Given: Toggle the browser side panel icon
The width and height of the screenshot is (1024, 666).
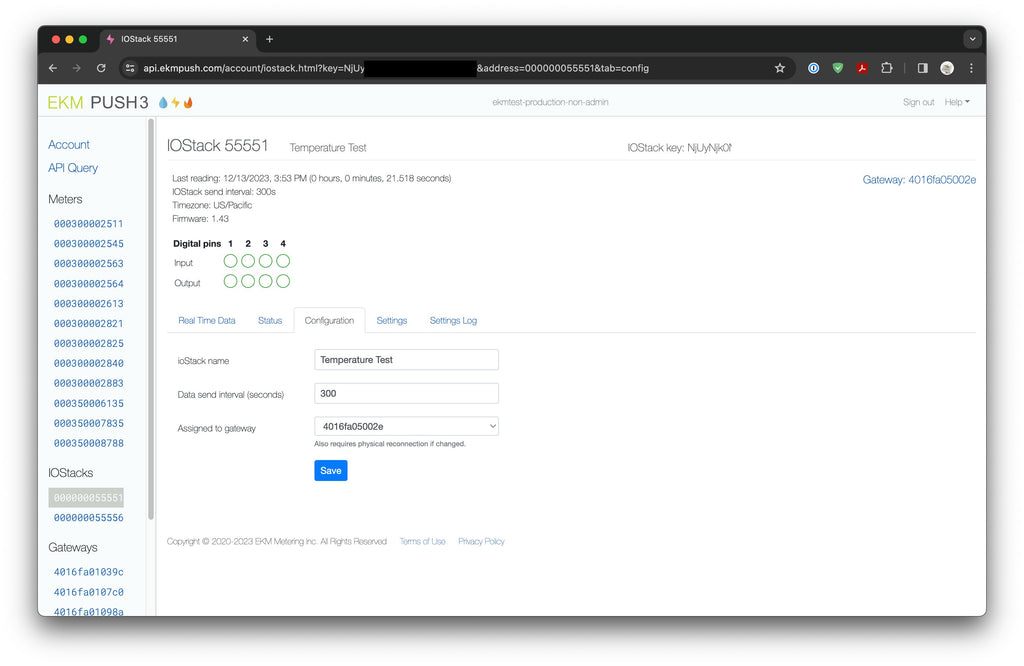Looking at the screenshot, I should click(x=922, y=68).
